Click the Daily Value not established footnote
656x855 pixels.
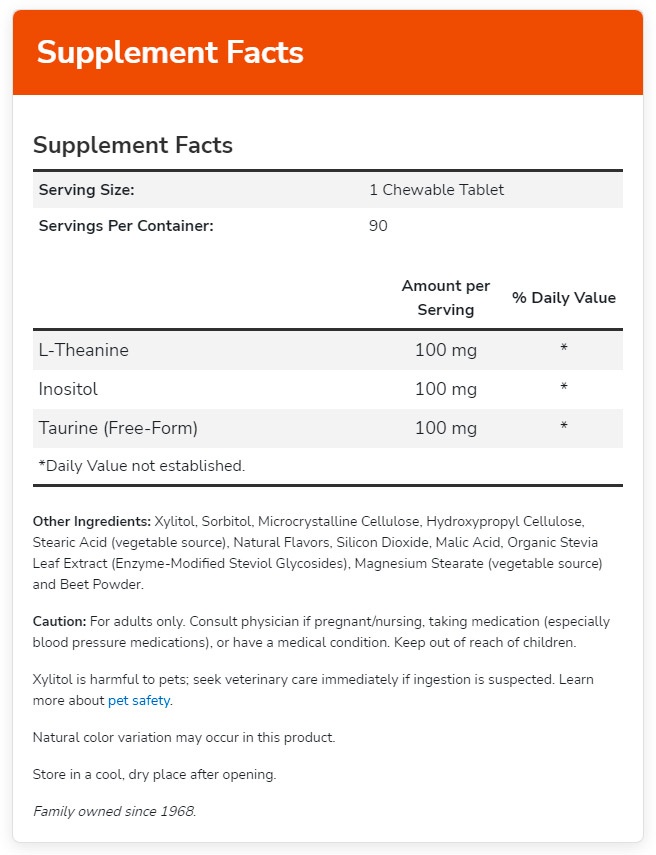click(141, 465)
